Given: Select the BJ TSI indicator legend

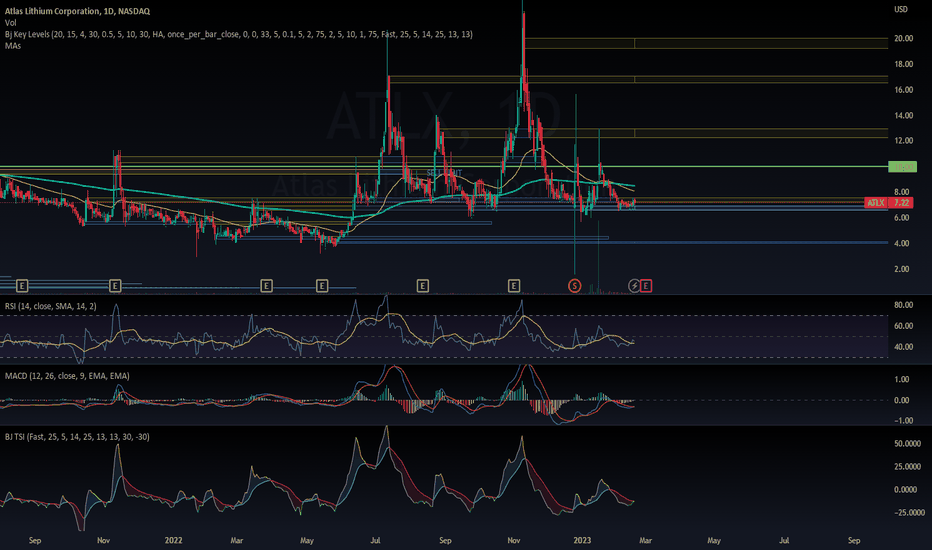Looking at the screenshot, I should point(77,437).
